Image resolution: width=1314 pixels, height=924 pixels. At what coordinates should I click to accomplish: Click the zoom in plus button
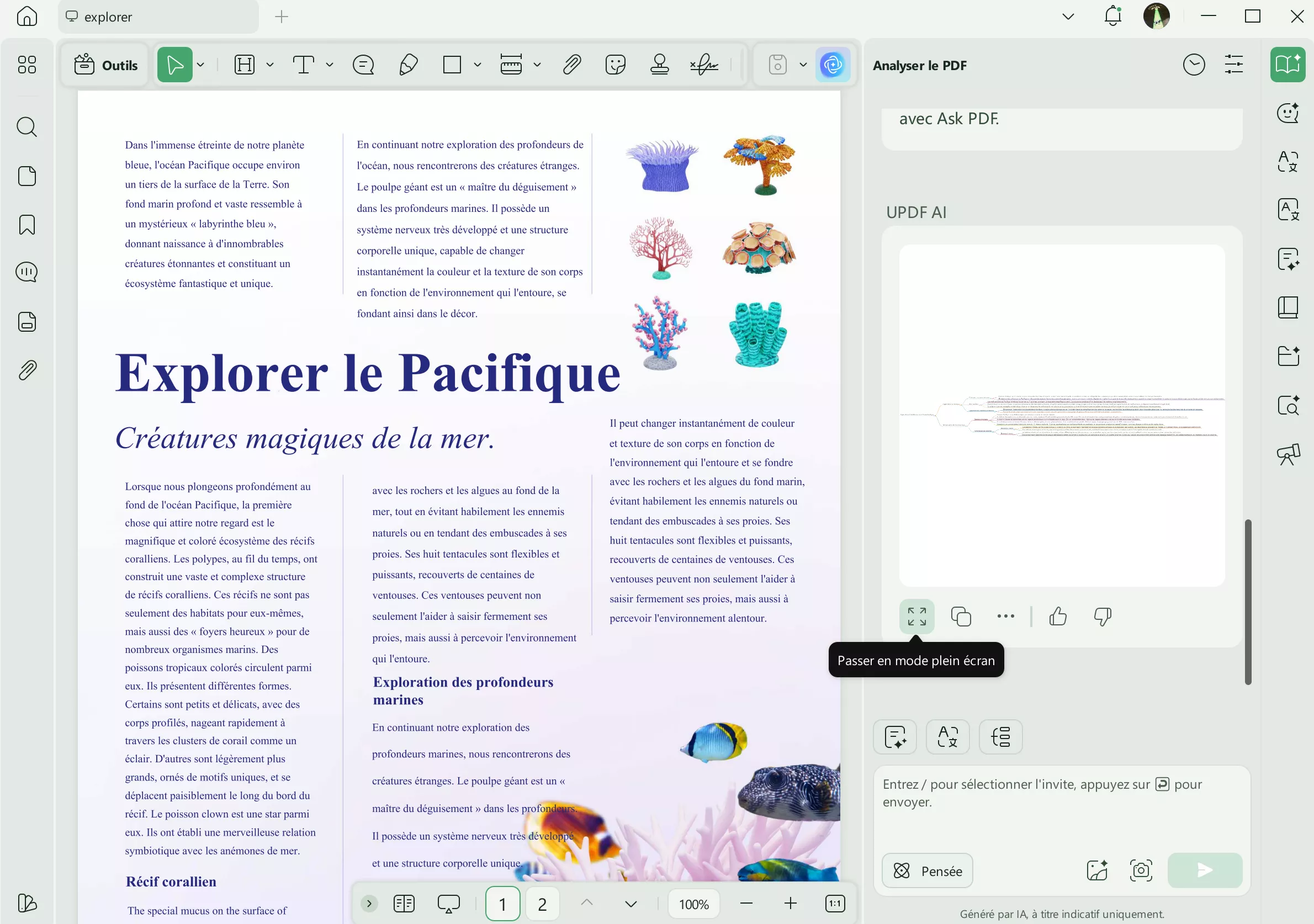pyautogui.click(x=791, y=904)
